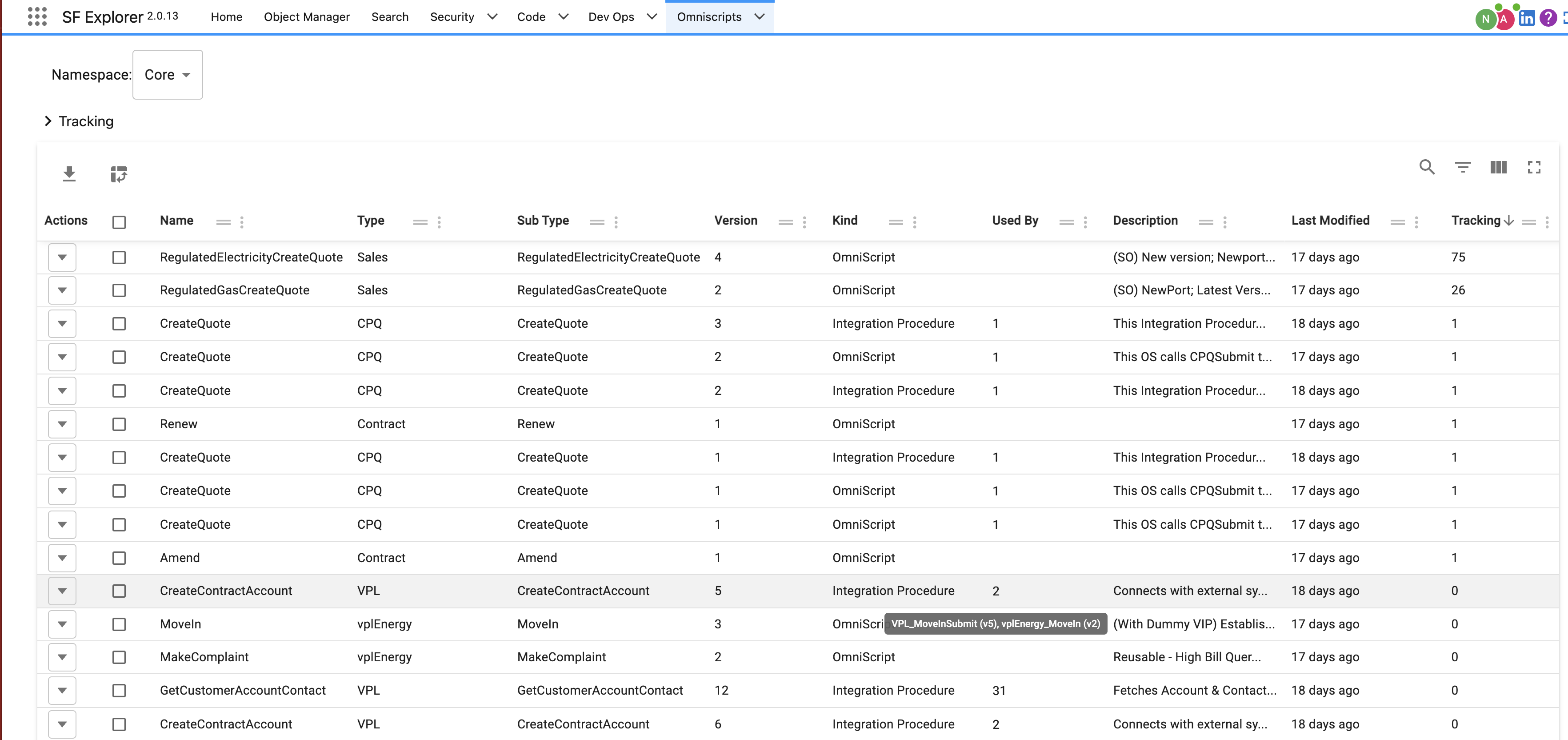Sort by the Last Modified column header
The height and width of the screenshot is (740, 1568).
click(1331, 221)
